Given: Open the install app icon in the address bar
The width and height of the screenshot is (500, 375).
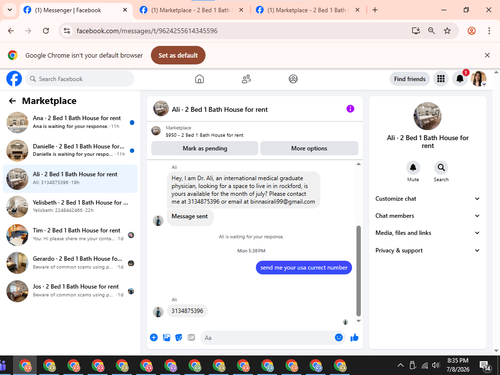Looking at the screenshot, I should point(415,31).
